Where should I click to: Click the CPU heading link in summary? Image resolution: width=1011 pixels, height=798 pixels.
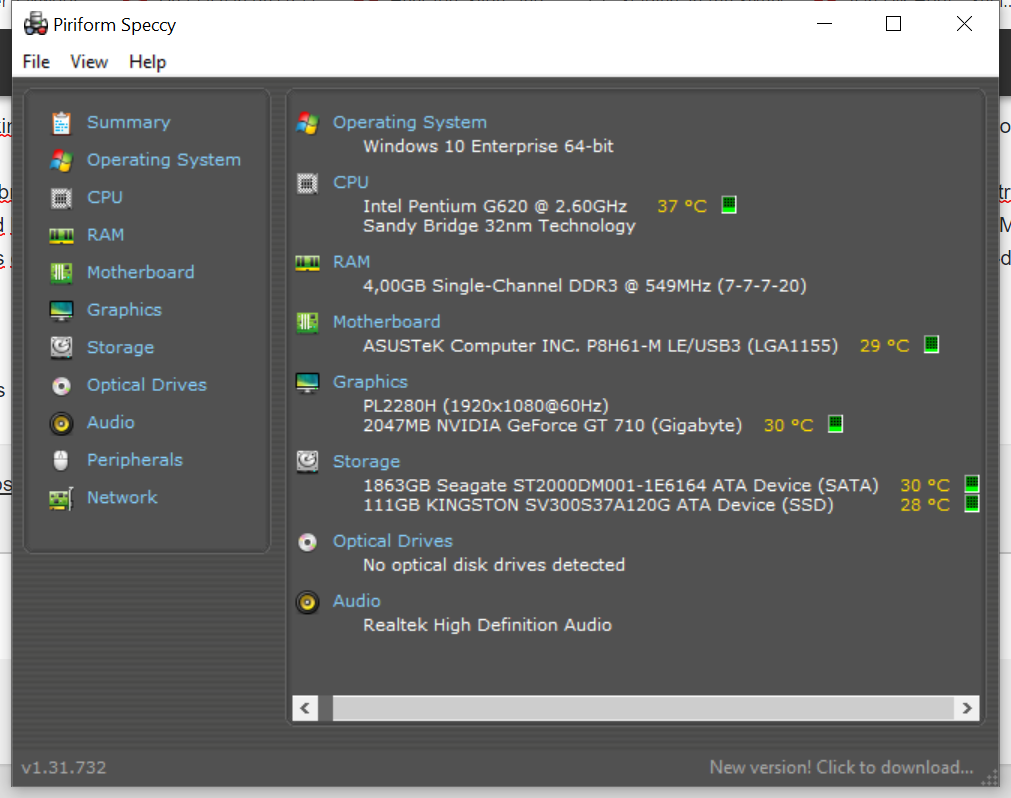coord(351,182)
